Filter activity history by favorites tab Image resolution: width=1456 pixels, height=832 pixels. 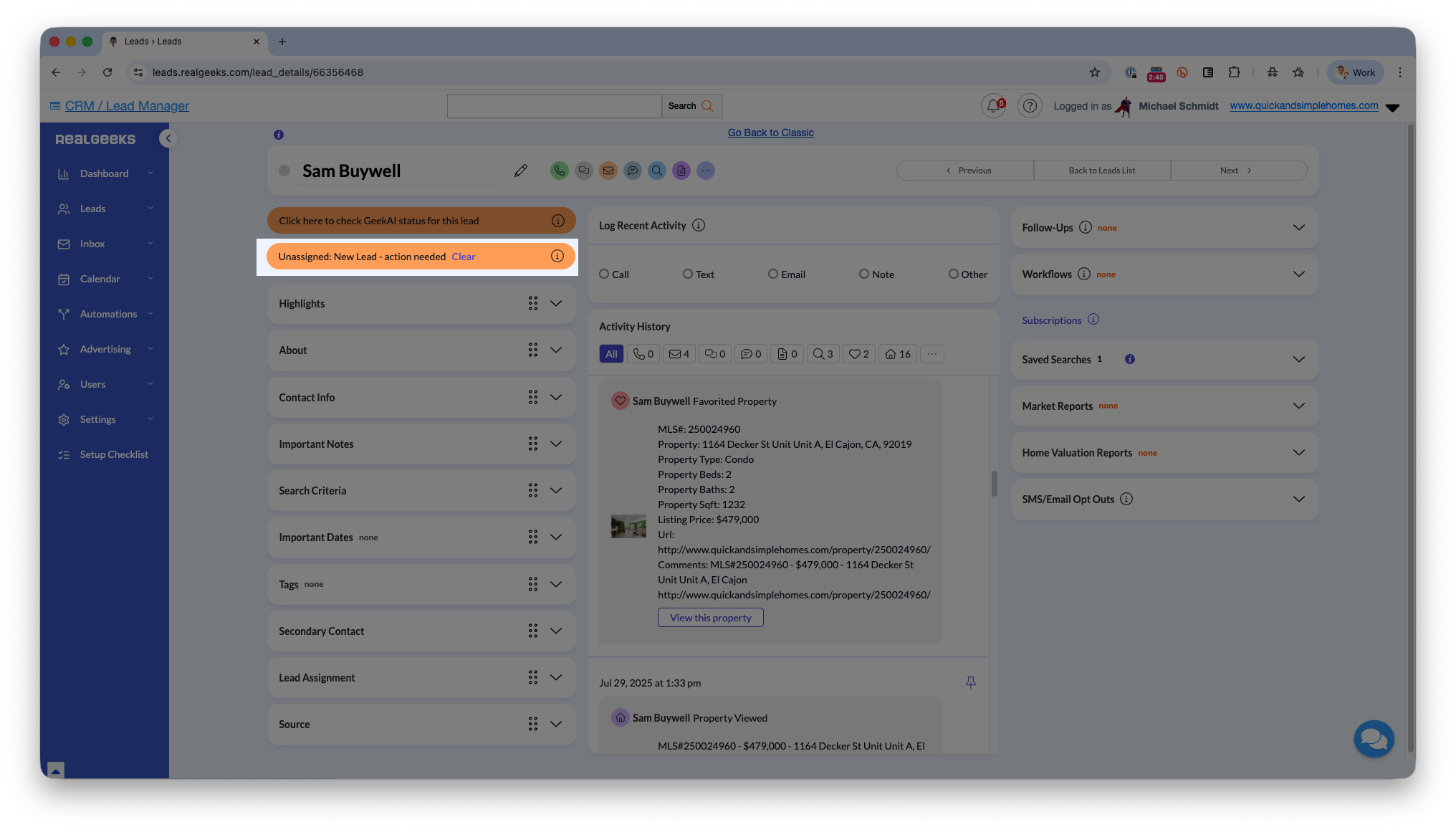(858, 354)
